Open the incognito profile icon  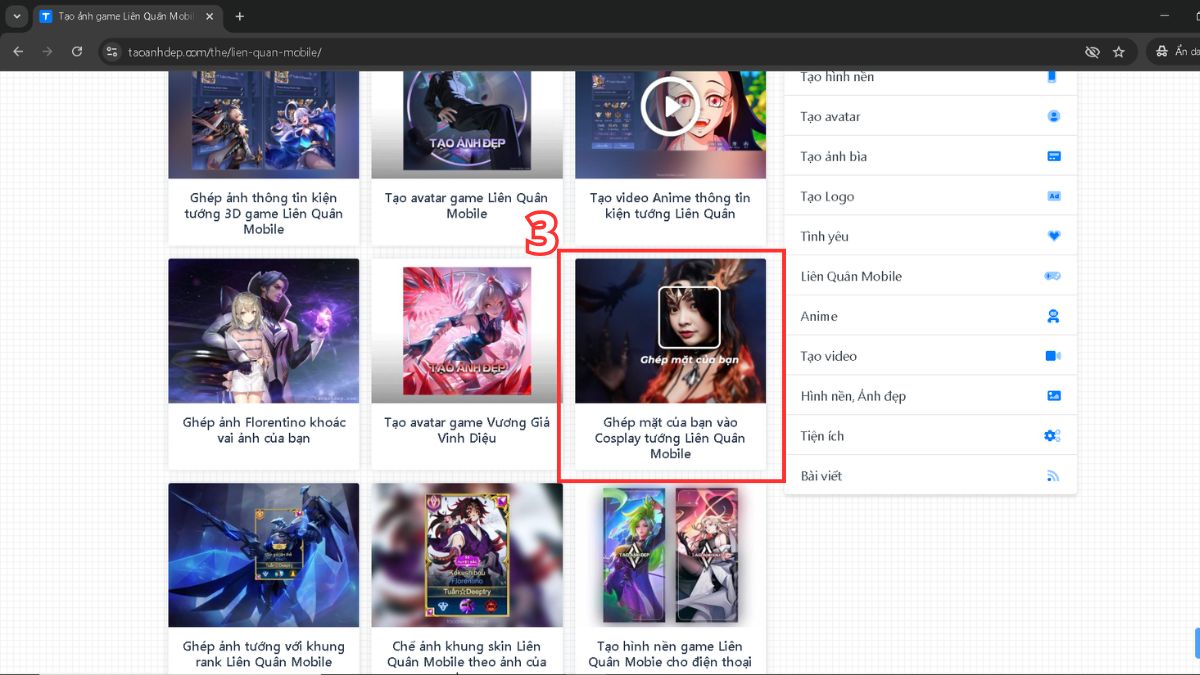pos(1163,52)
